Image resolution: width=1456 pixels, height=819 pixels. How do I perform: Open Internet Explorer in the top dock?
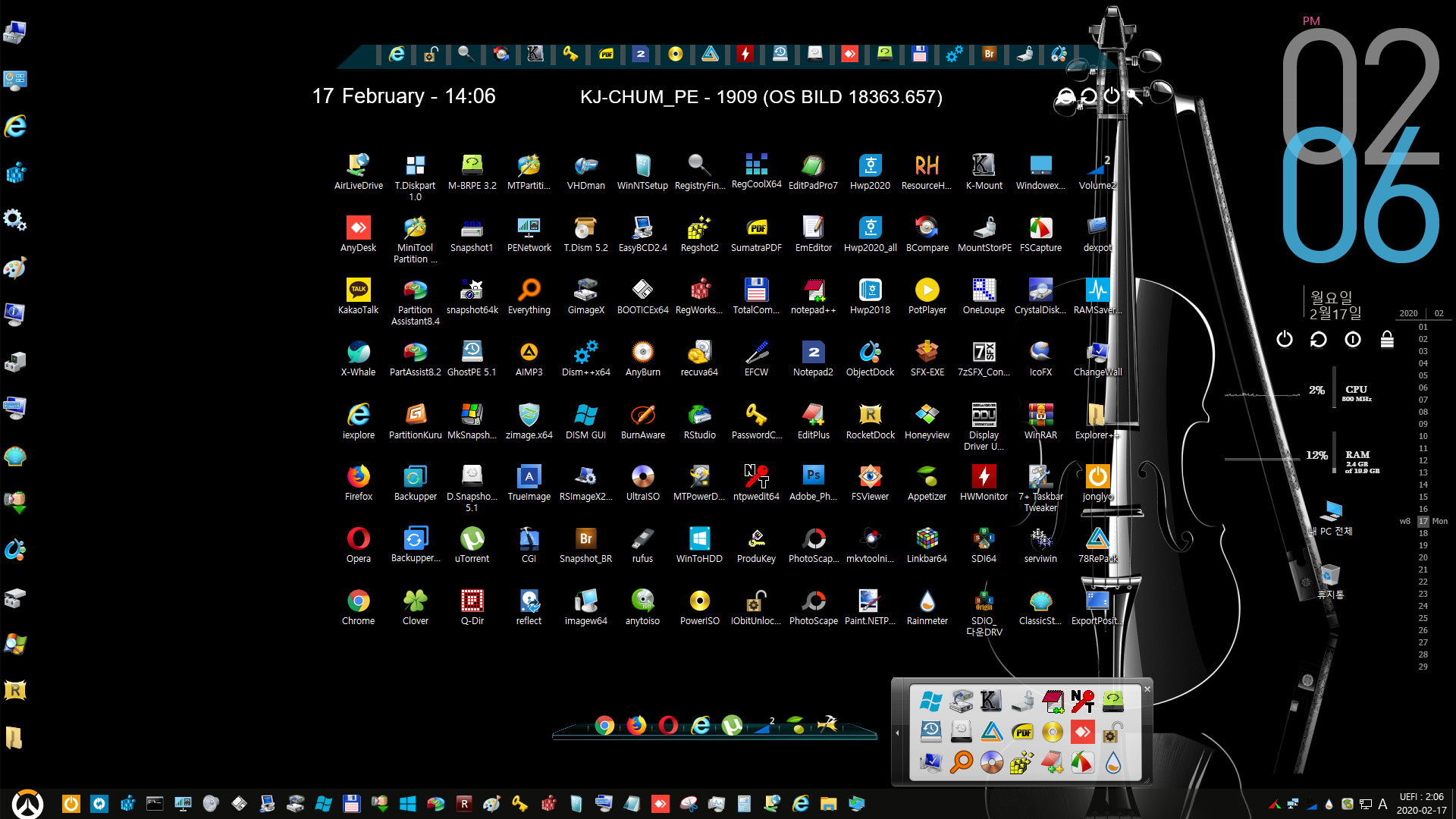396,54
